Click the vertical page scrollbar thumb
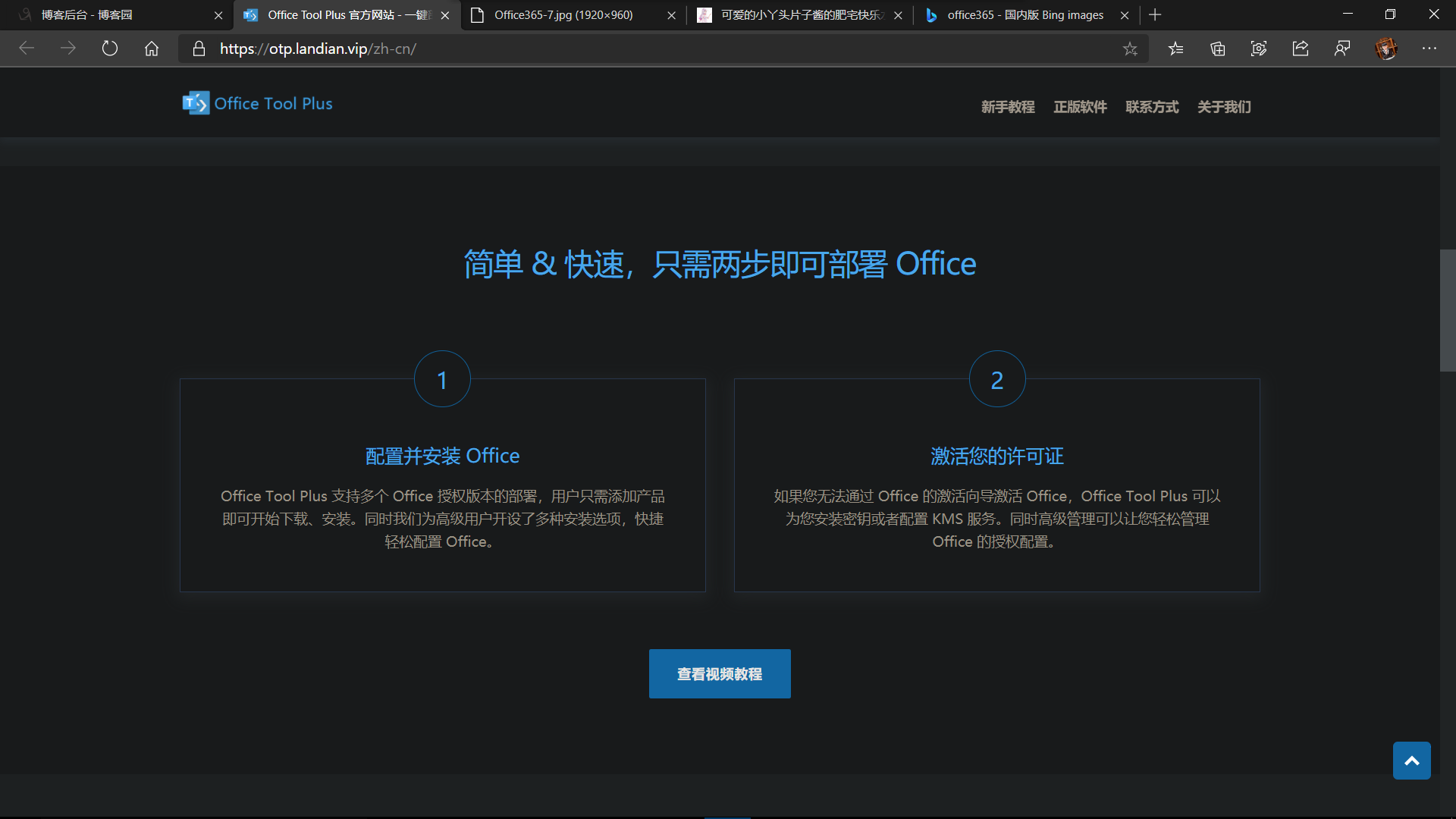This screenshot has height=819, width=1456. coord(1448,310)
